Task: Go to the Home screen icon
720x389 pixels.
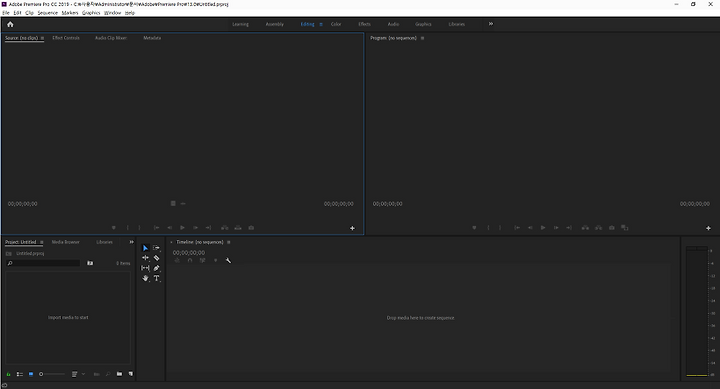Action: tap(10, 24)
